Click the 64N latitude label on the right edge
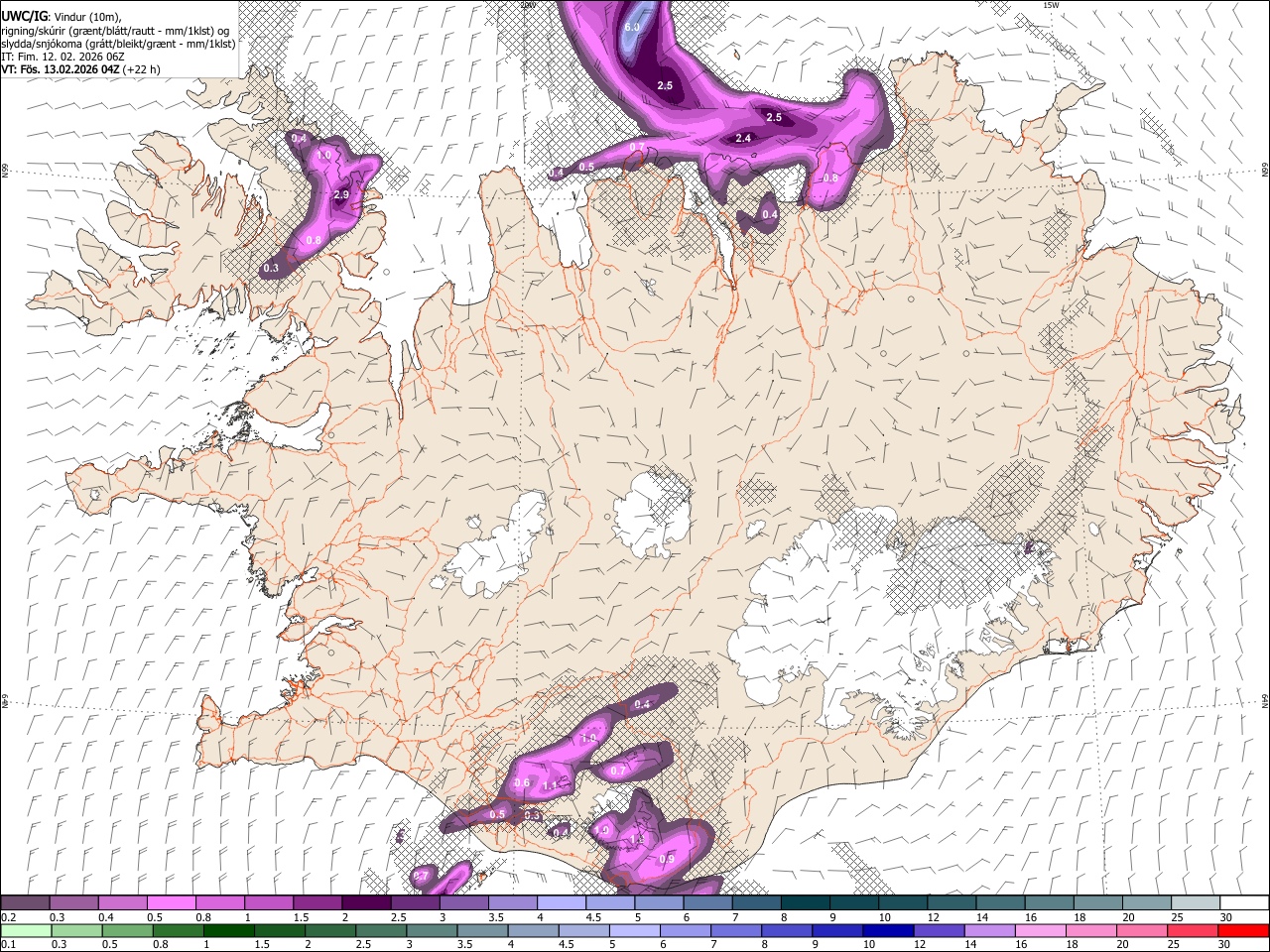Viewport: 1270px width, 952px height. (x=1264, y=701)
